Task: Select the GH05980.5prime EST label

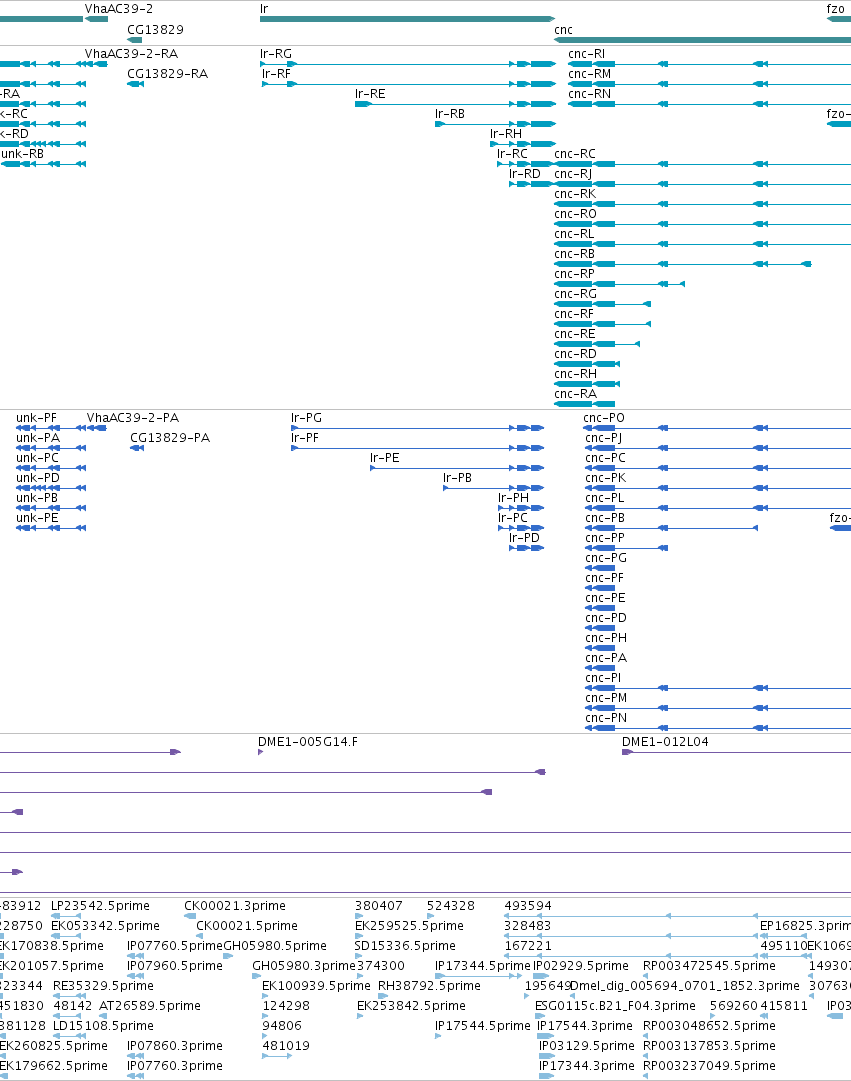Action: pos(274,946)
